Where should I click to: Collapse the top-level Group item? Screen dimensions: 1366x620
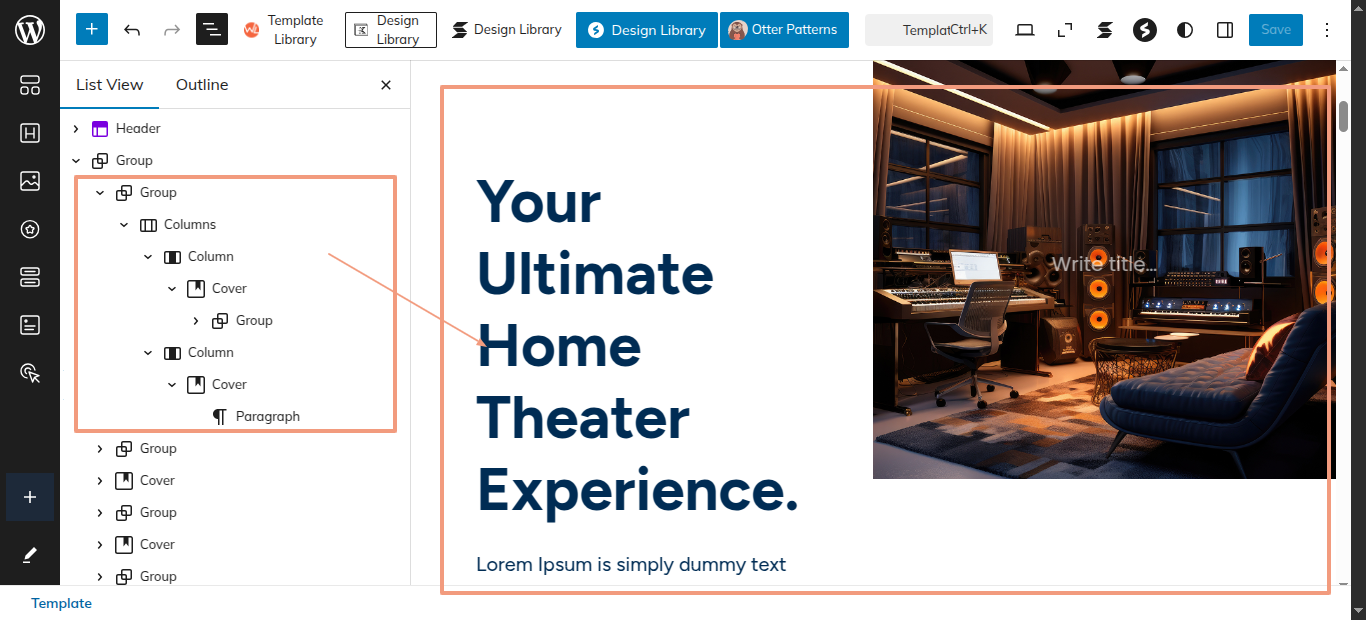click(76, 161)
